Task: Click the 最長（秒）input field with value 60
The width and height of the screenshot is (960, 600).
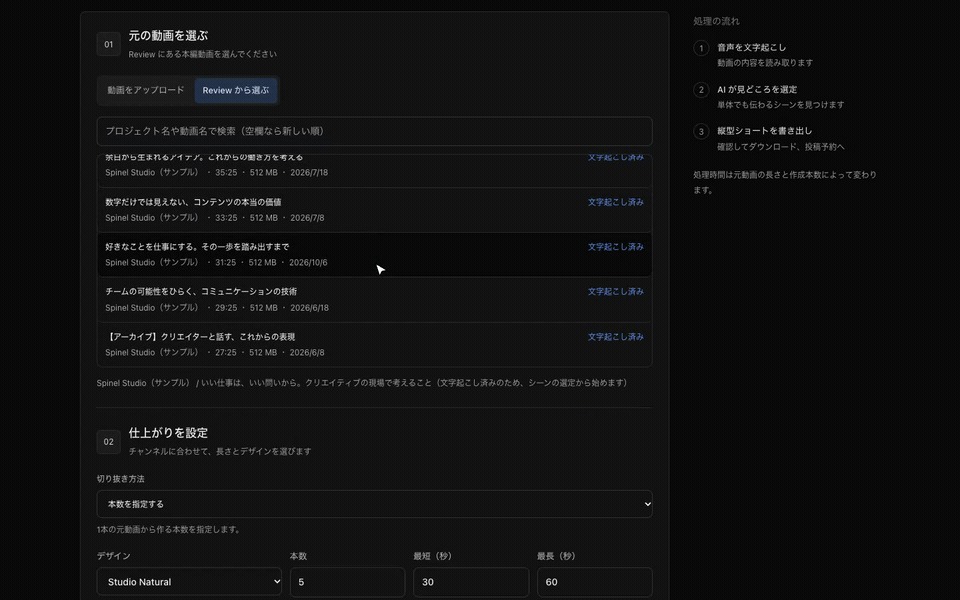Action: (x=594, y=582)
